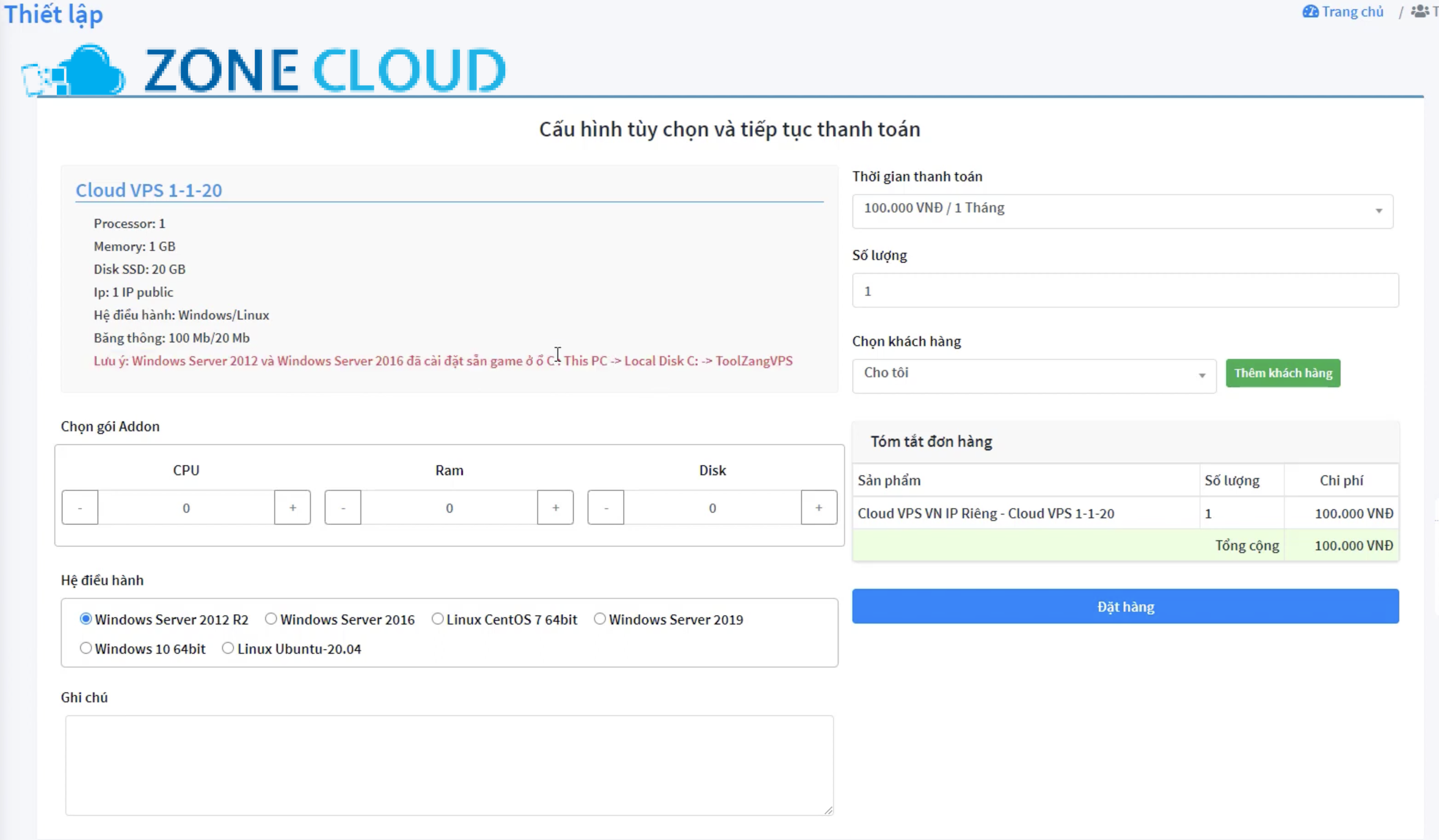Open the Trang chủ breadcrumb link
Viewport: 1439px width, 840px height.
1352,12
